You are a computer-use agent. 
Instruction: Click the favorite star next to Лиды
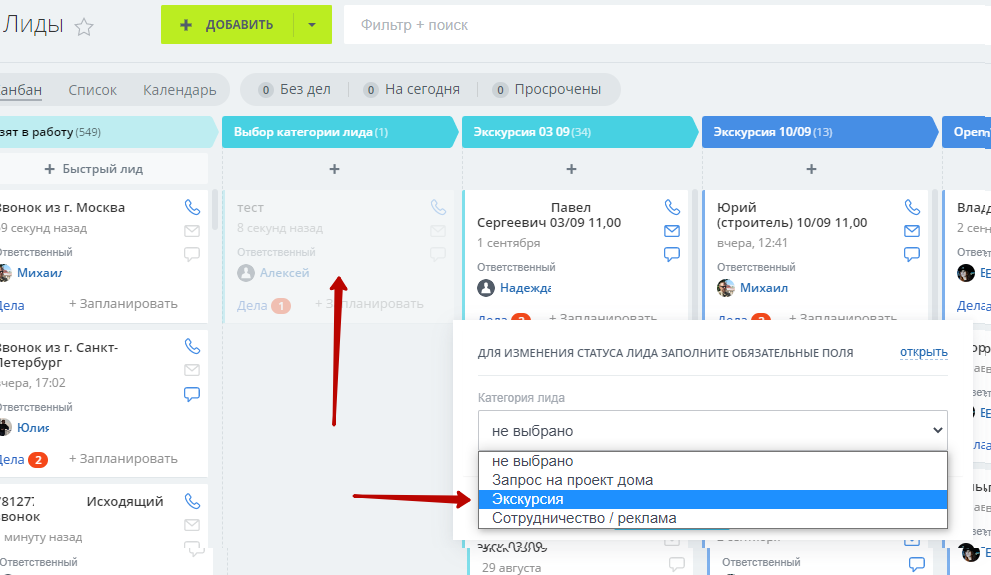click(84, 27)
